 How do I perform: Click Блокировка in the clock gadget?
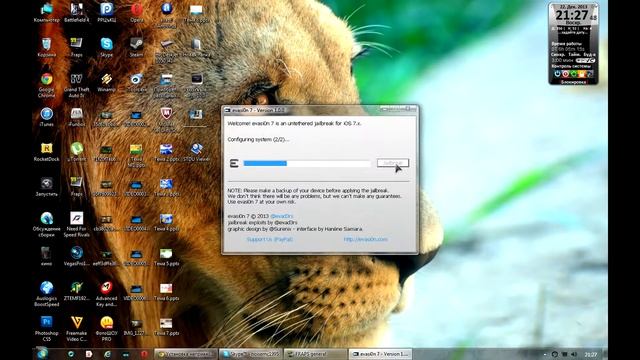pos(573,82)
